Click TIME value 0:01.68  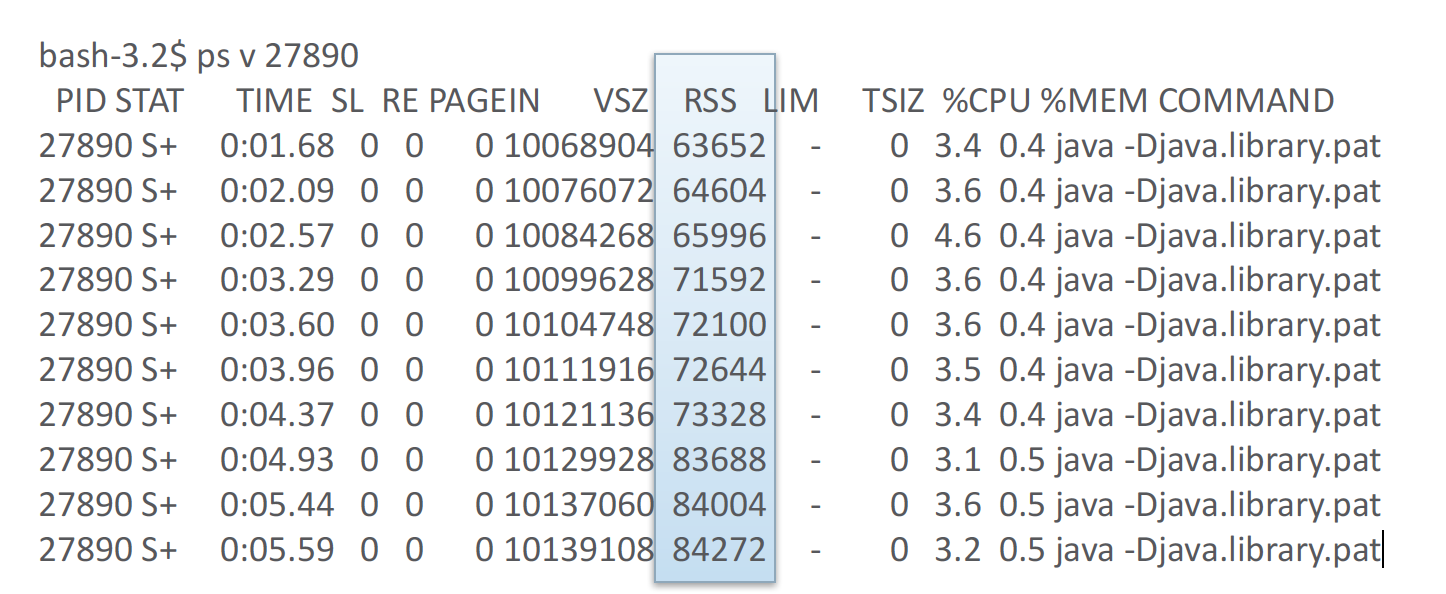point(277,146)
